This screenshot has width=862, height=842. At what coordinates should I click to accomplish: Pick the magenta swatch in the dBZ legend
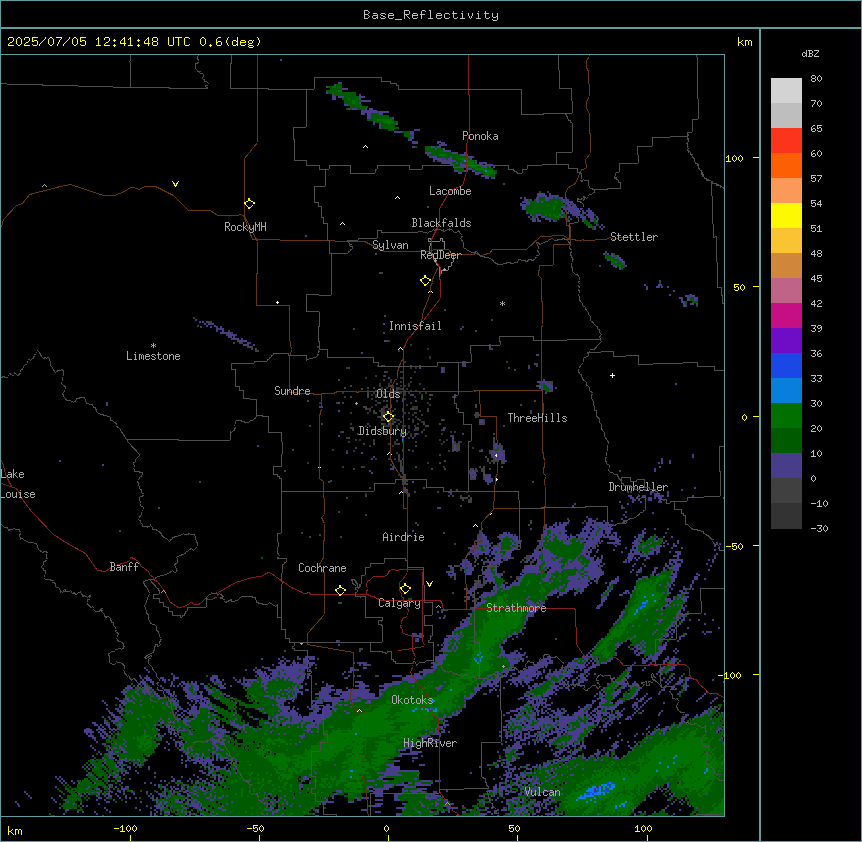[786, 315]
